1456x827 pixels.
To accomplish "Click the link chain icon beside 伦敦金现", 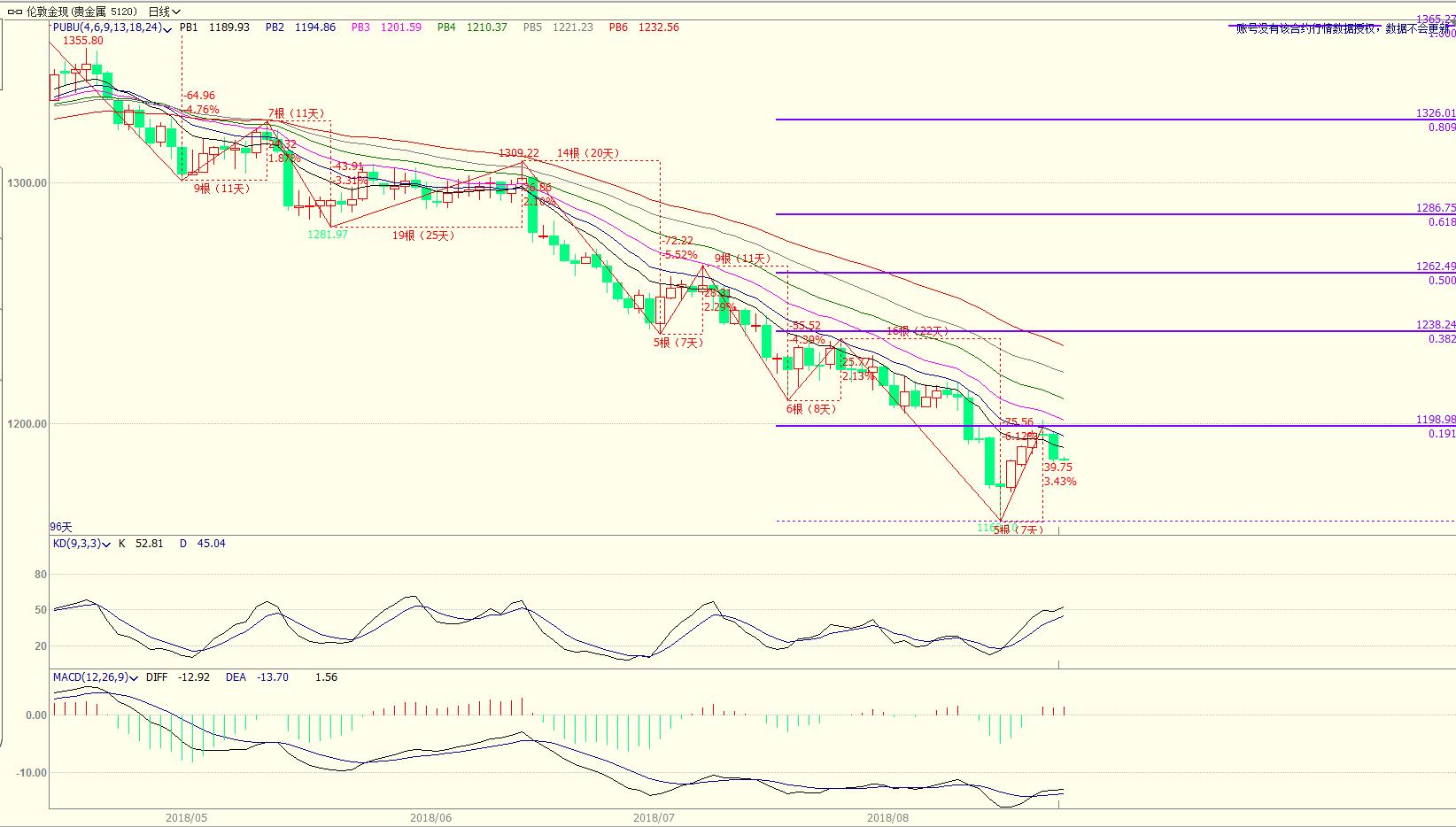I will tap(15, 12).
